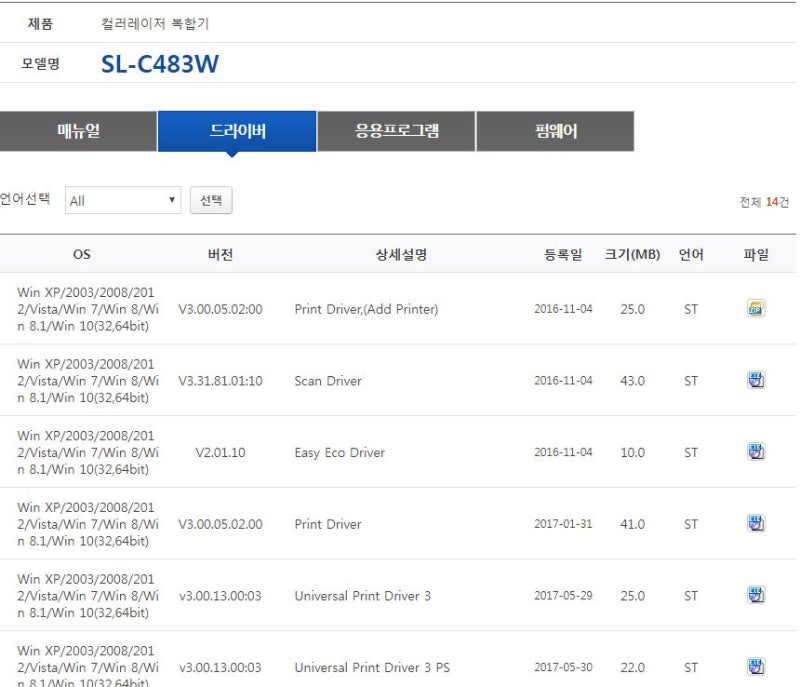Download the Universal Print Driver 3 file
Viewport: 800px width, 687px height.
[x=756, y=596]
